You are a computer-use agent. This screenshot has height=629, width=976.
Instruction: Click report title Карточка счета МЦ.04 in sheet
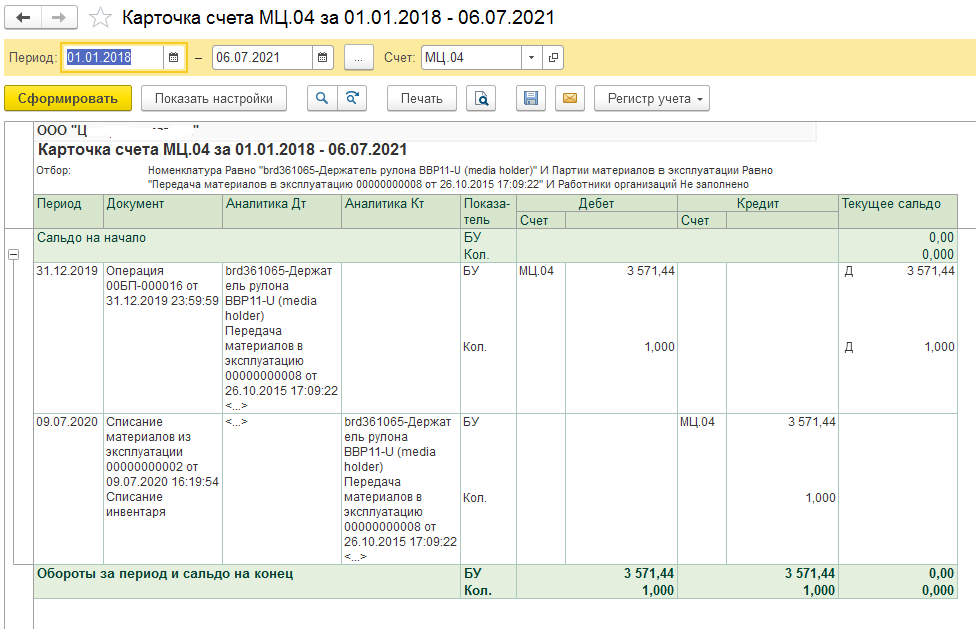click(x=222, y=149)
